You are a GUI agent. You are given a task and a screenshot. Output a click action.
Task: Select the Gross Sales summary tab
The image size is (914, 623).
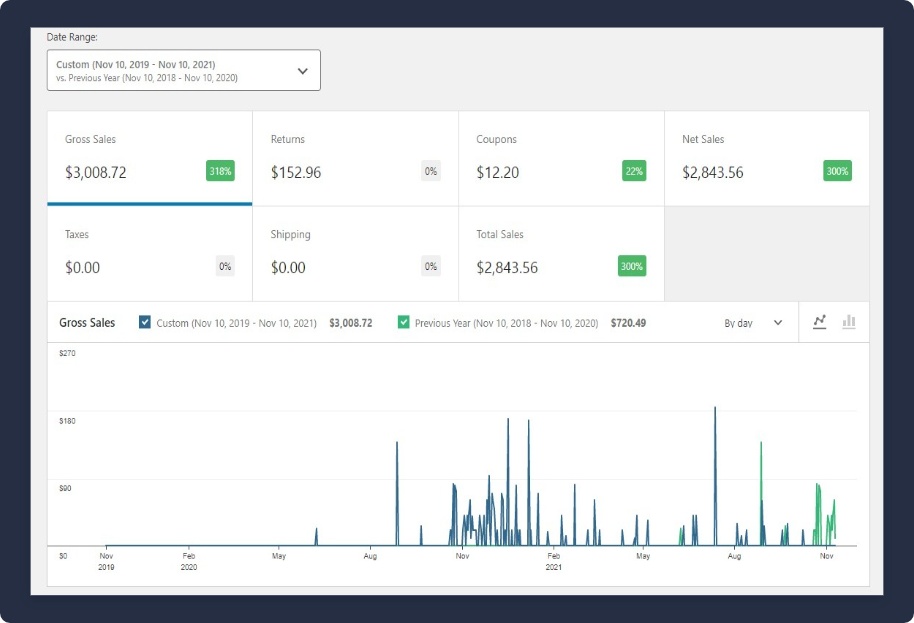[149, 157]
